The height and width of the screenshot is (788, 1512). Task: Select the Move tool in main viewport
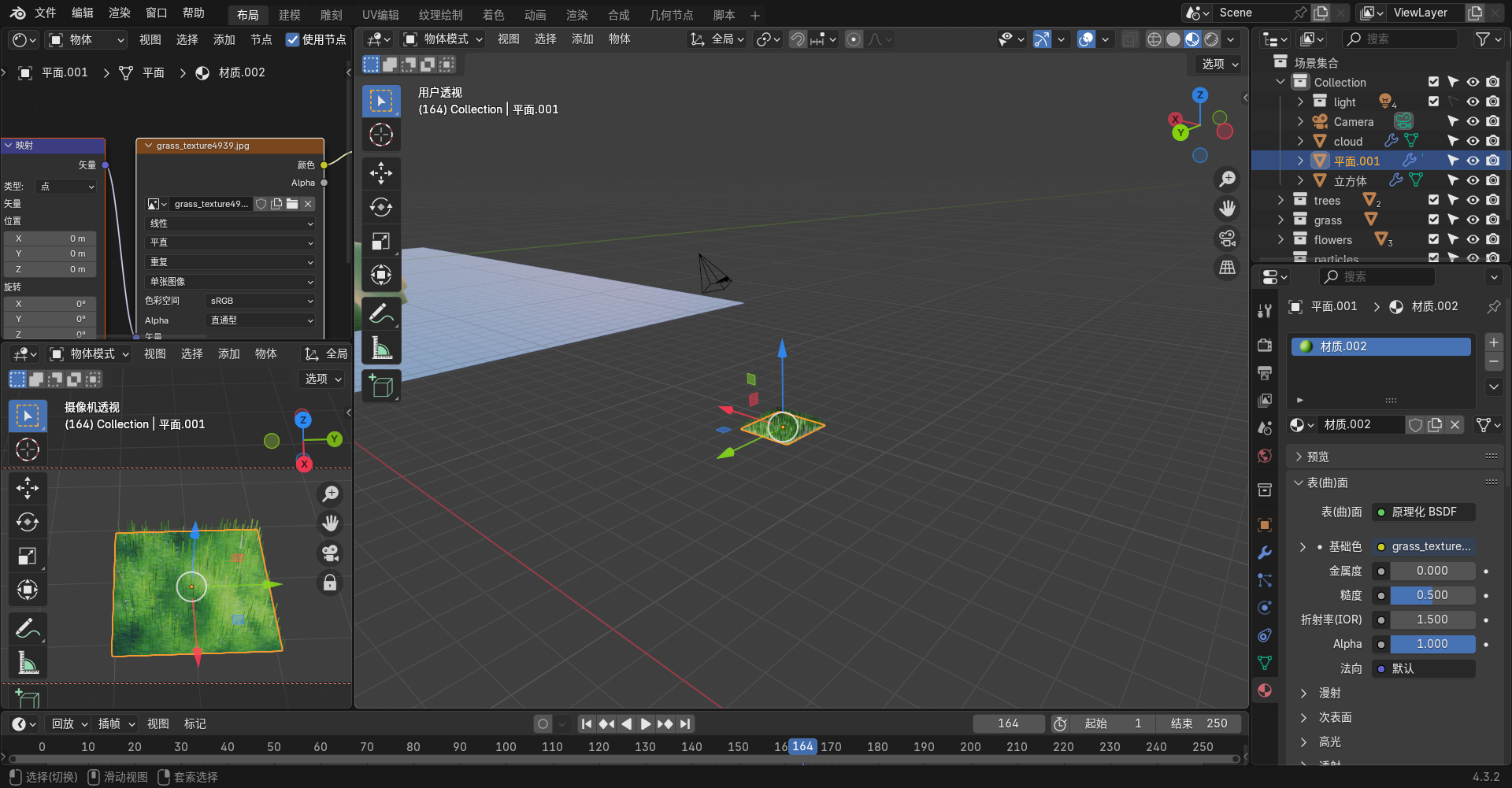click(381, 172)
